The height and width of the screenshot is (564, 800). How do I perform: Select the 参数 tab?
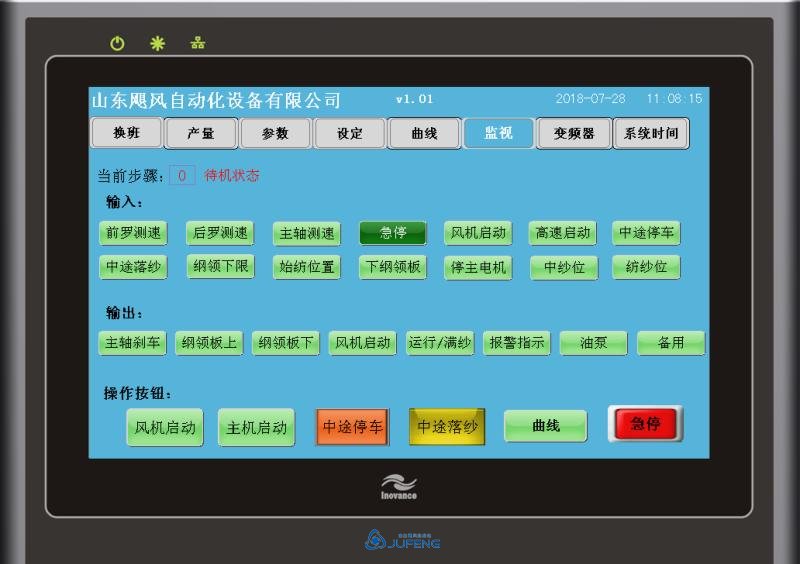pyautogui.click(x=275, y=133)
